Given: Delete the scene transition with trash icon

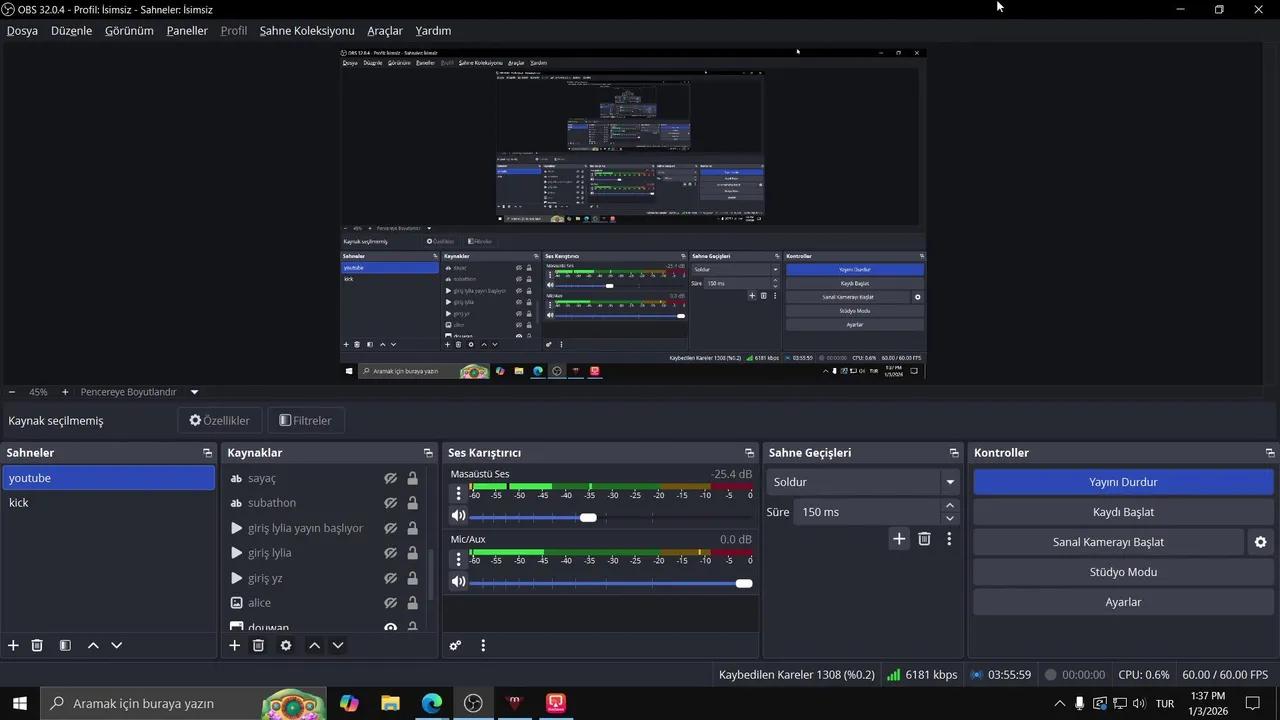Looking at the screenshot, I should tap(924, 539).
